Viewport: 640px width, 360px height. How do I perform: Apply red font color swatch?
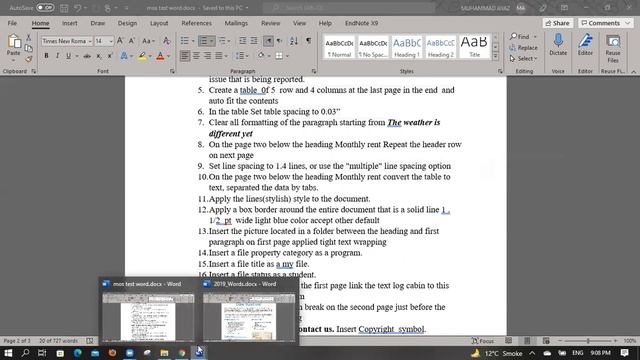click(160, 56)
